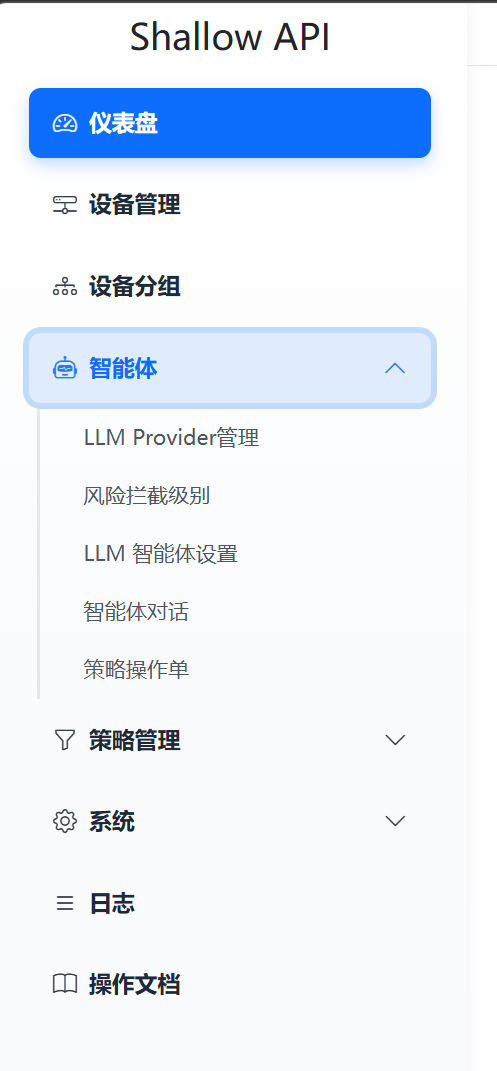This screenshot has height=1071, width=497.
Task: Open the 设备分组 text label
Action: [x=134, y=287]
